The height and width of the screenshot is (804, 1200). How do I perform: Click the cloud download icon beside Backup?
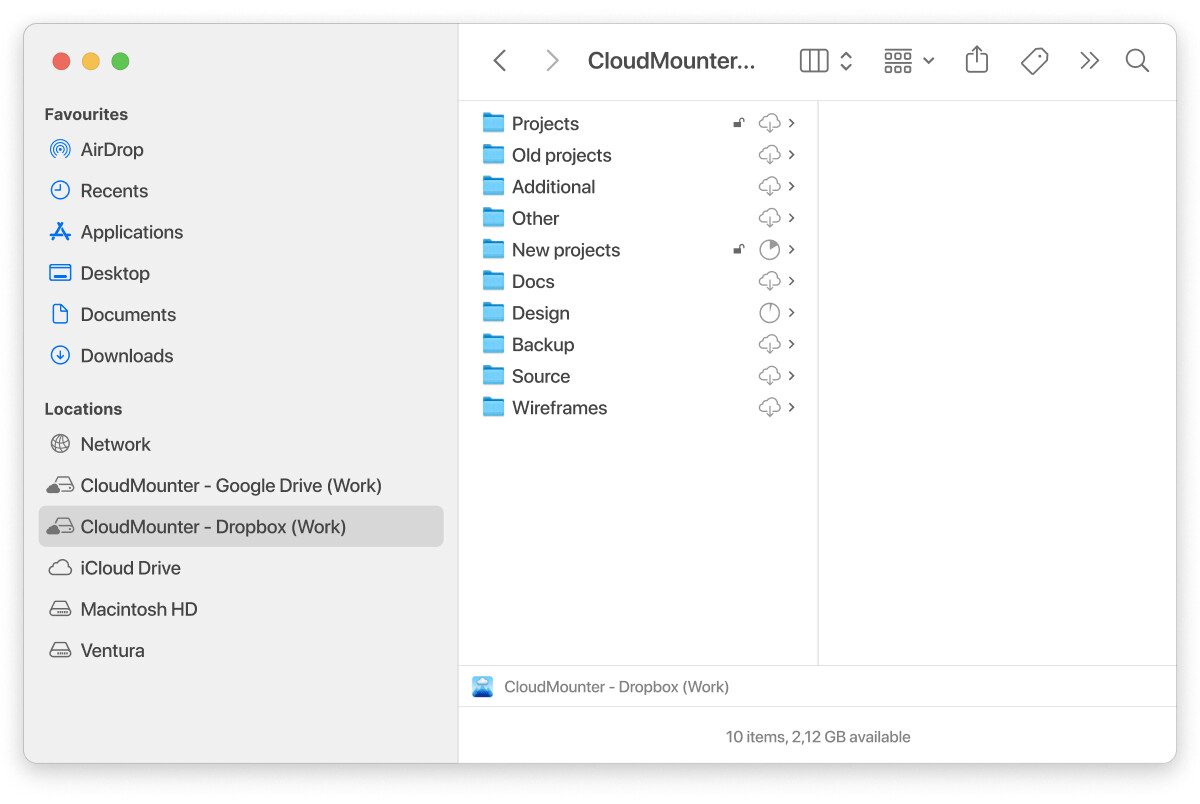[769, 344]
